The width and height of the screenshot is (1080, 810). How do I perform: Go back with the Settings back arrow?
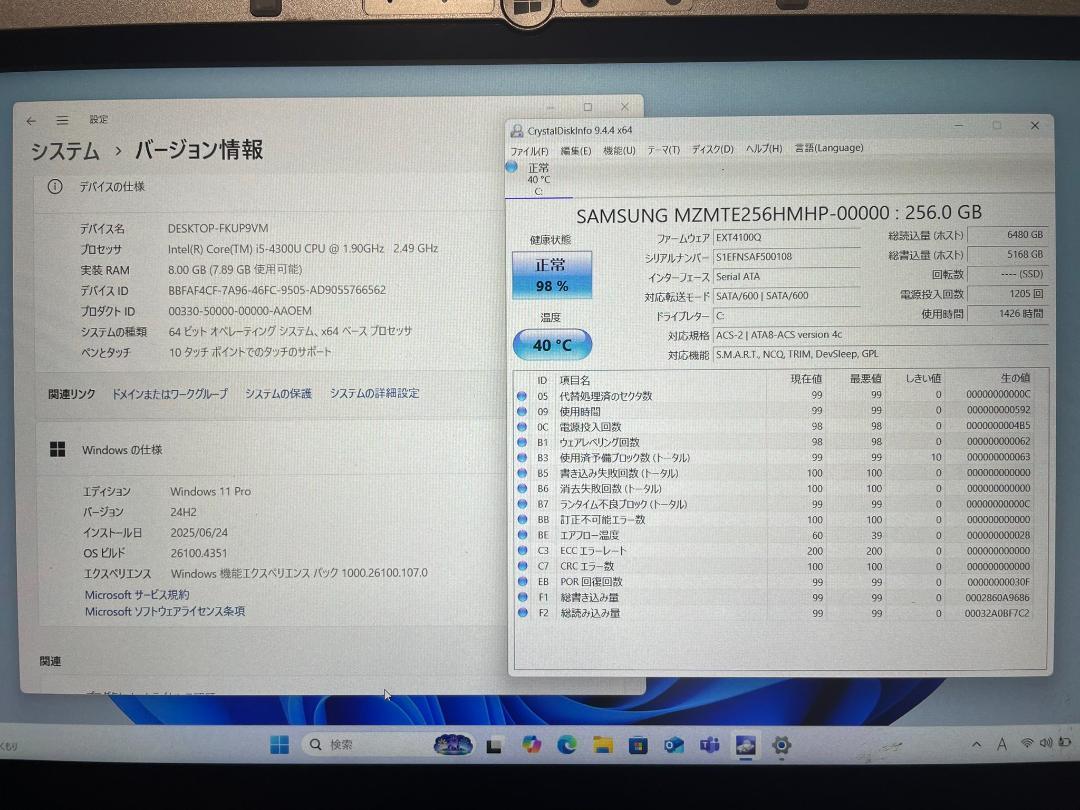click(x=31, y=121)
